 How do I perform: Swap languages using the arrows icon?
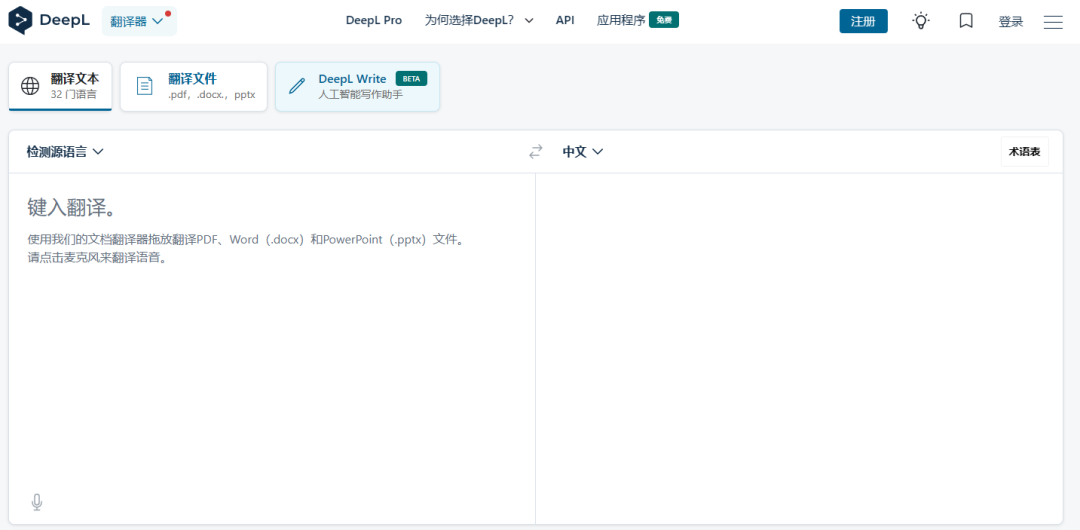(536, 152)
